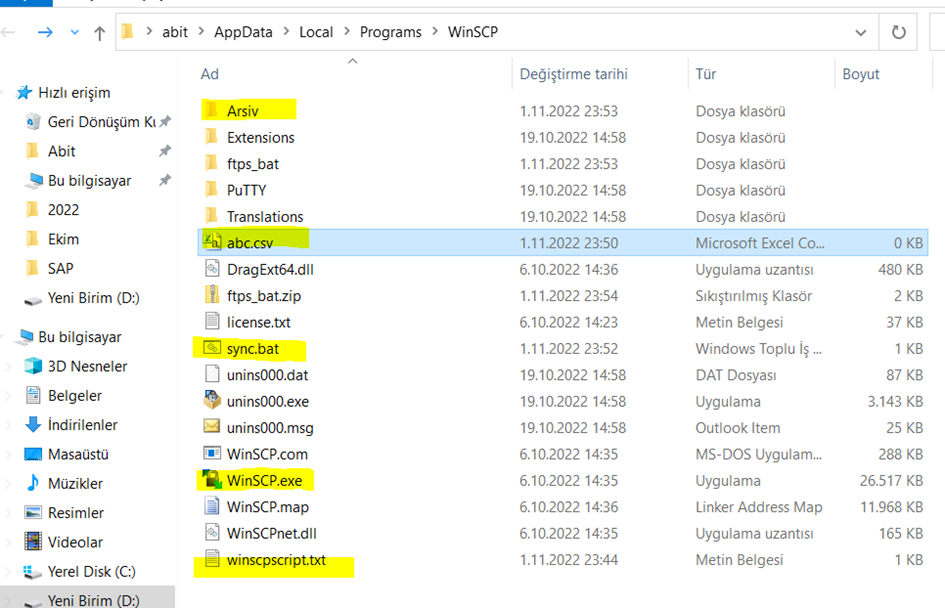Open 'Resimler' in navigation pane
This screenshot has height=608, width=945.
(76, 513)
